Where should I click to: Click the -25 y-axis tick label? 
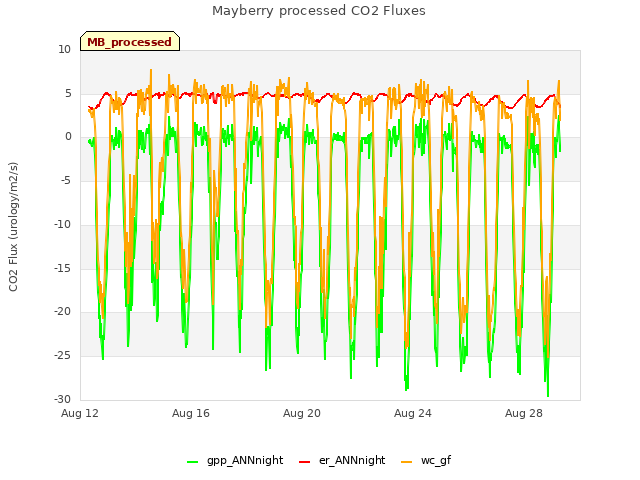(63, 356)
